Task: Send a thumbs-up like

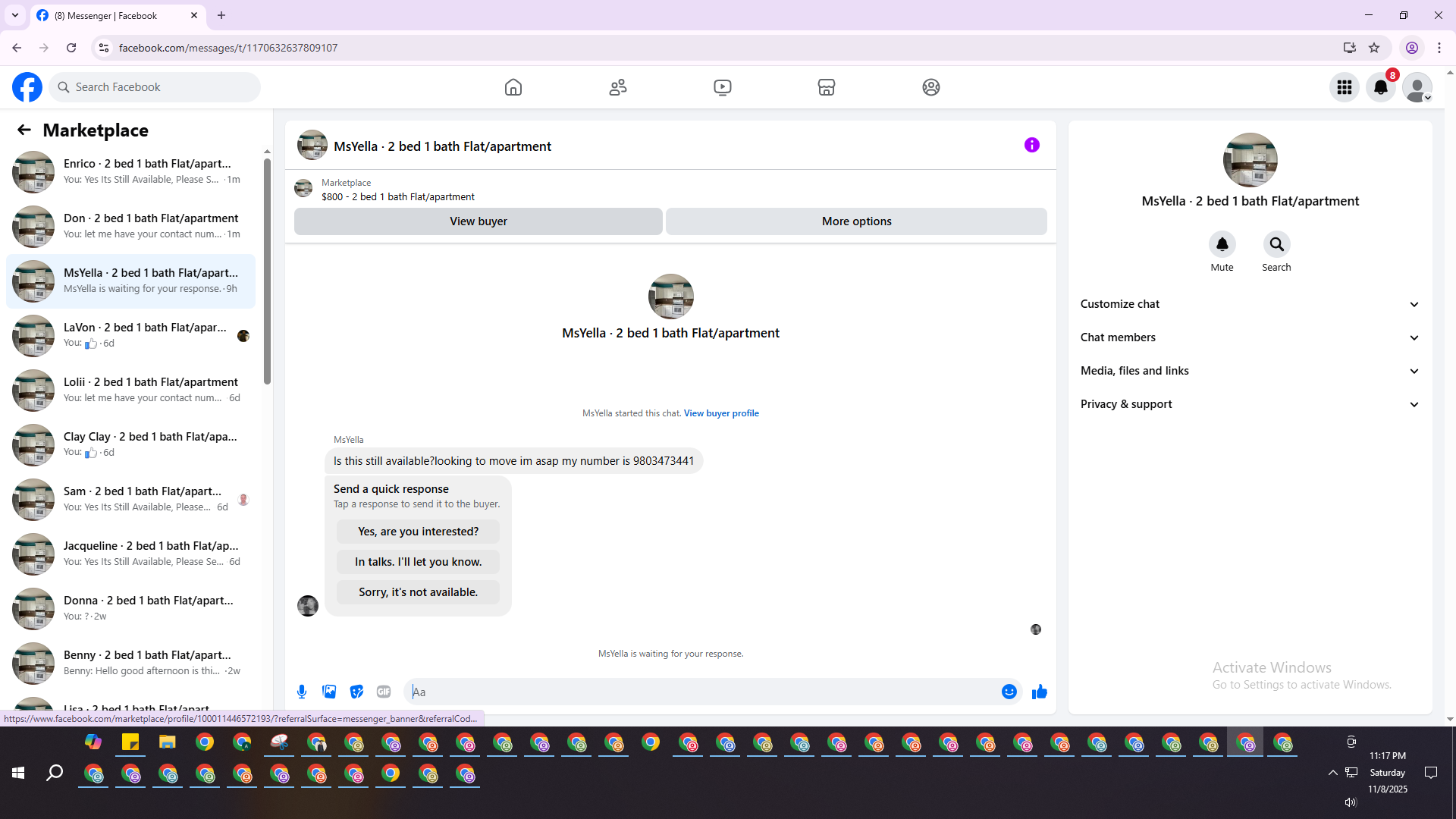Action: [x=1039, y=692]
